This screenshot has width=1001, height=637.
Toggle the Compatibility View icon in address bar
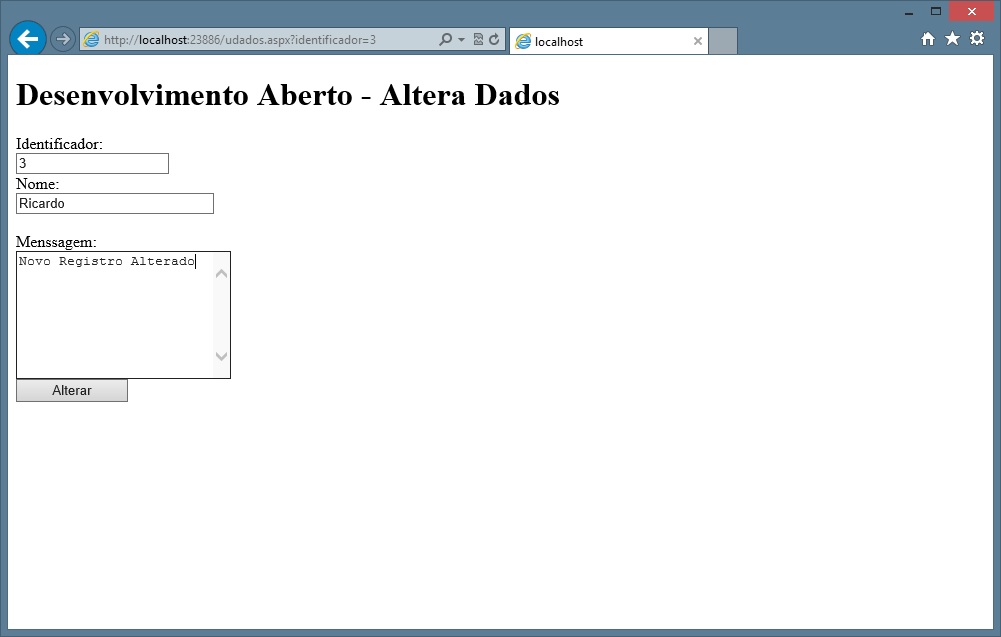coord(478,40)
